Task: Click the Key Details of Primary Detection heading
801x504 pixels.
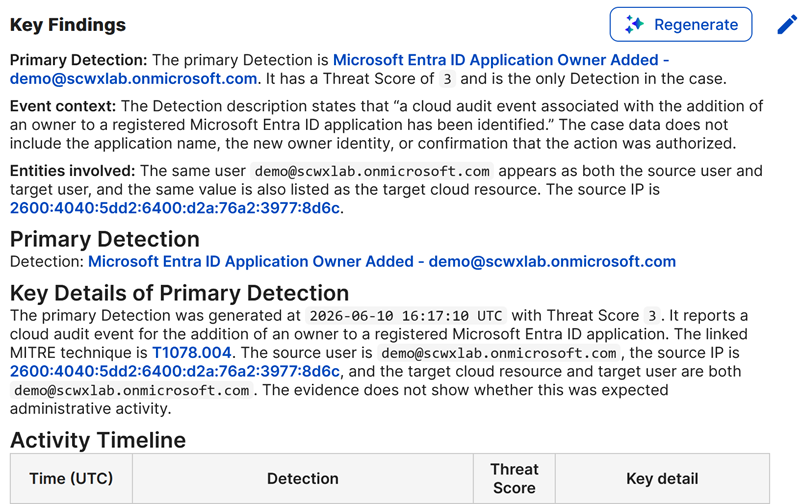Action: (179, 293)
